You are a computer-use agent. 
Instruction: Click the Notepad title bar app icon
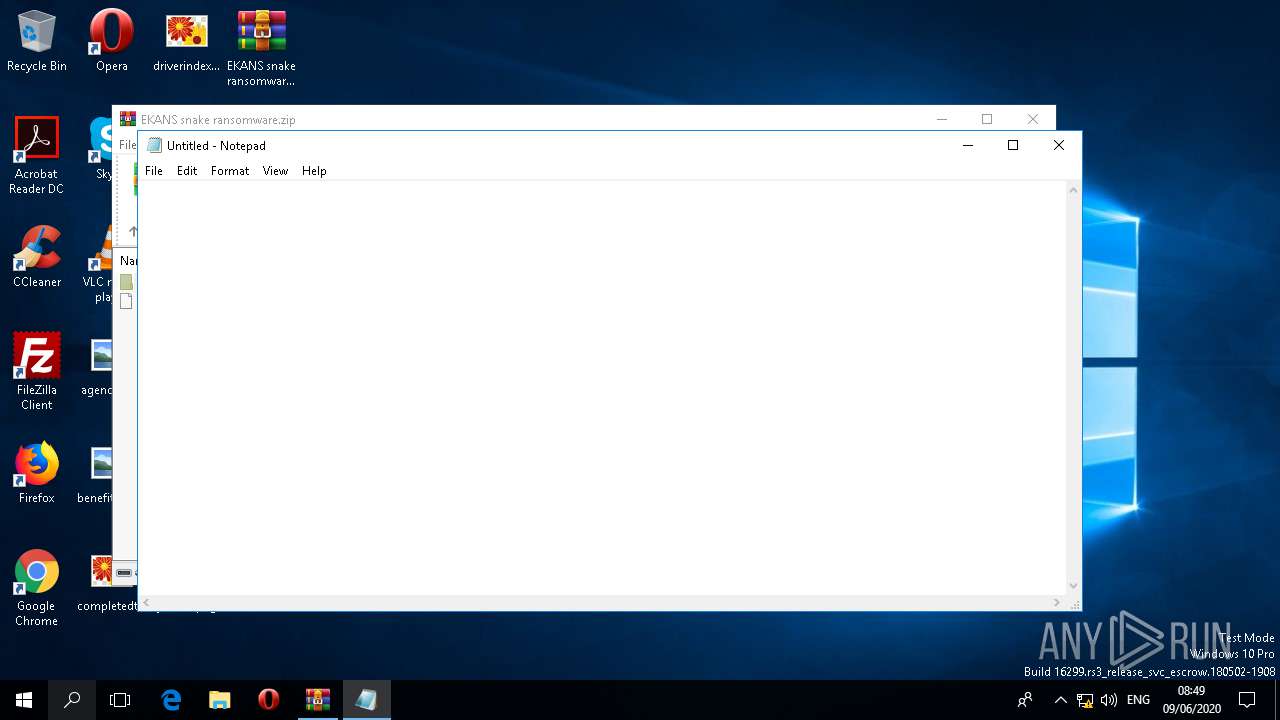tap(154, 145)
